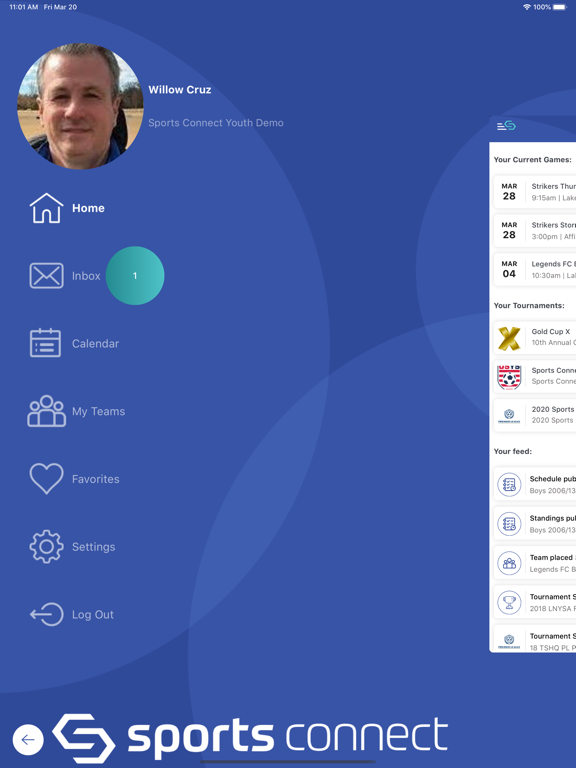Tap the hamburger menu logo icon

[x=506, y=126]
